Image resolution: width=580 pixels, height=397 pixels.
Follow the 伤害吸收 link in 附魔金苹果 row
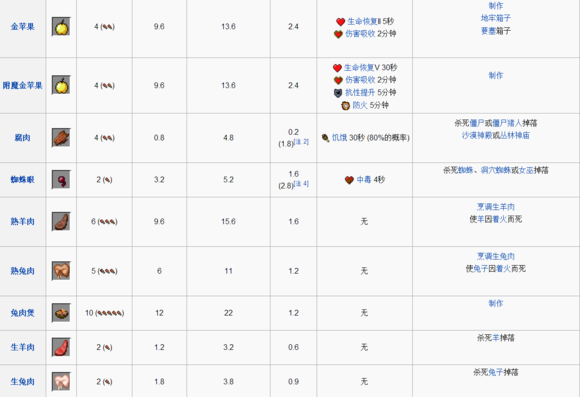[x=360, y=80]
